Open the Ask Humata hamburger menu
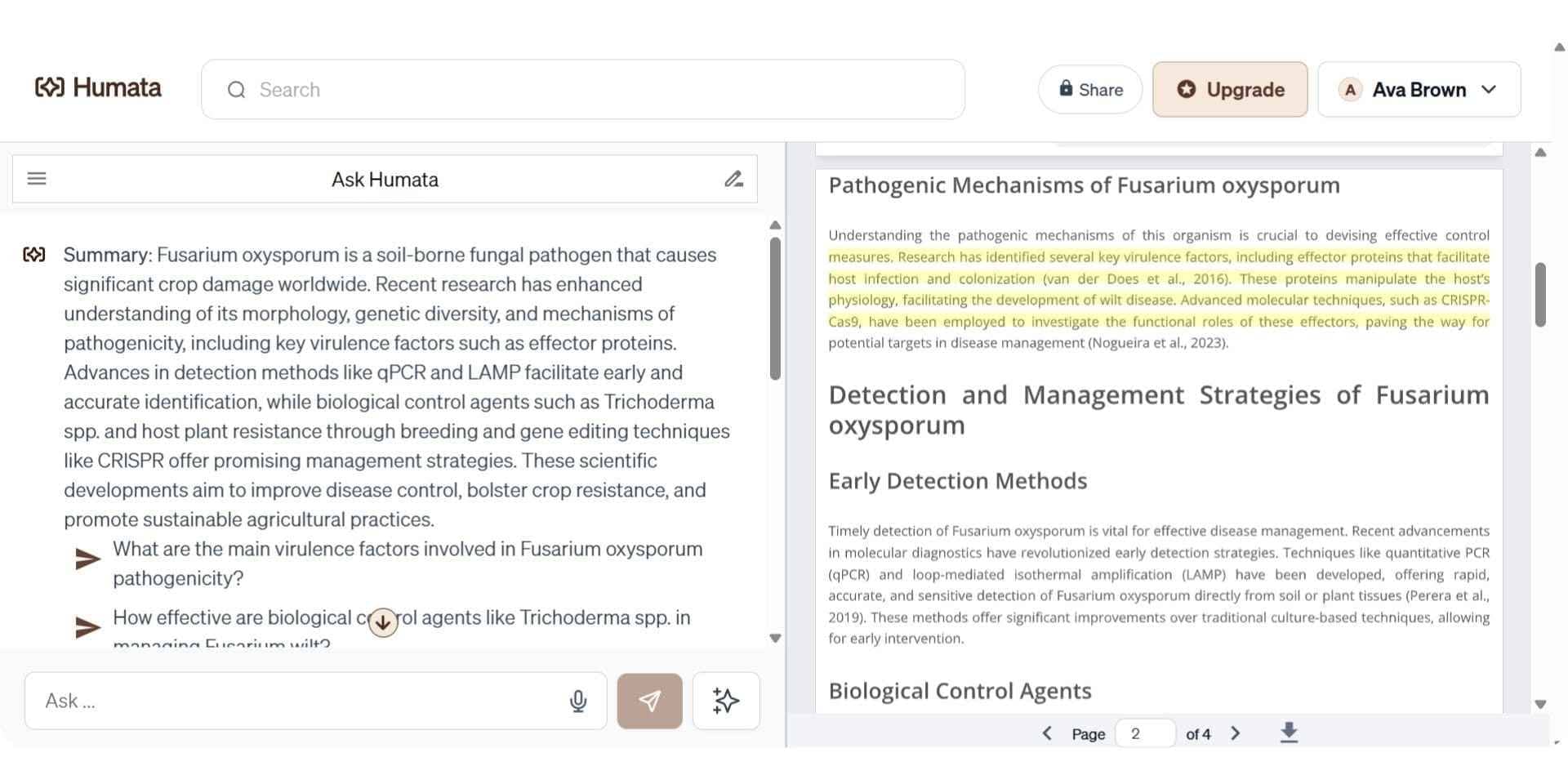The height and width of the screenshot is (784, 1568). tap(36, 178)
